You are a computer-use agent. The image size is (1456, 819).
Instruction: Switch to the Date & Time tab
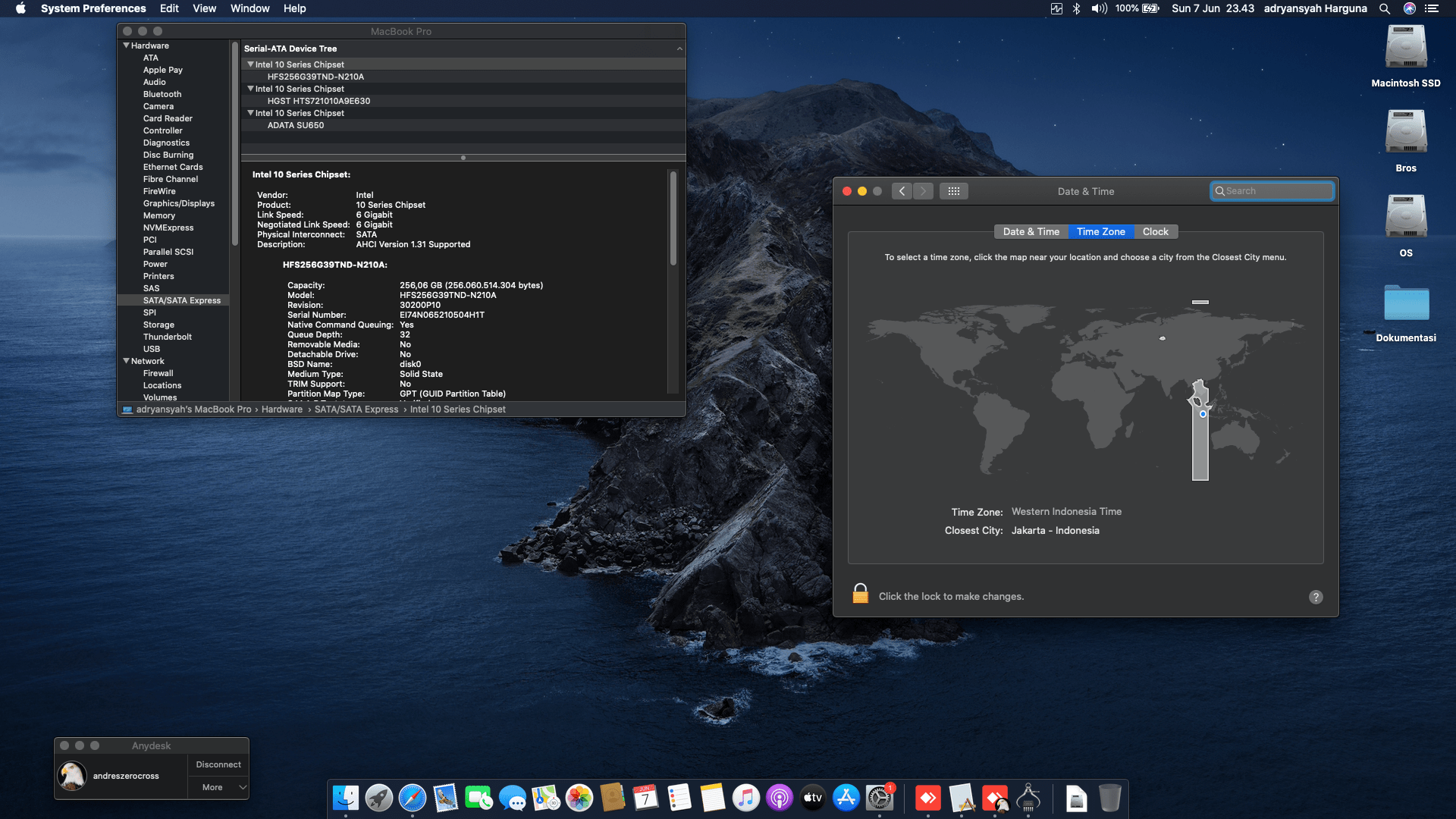[1031, 232]
